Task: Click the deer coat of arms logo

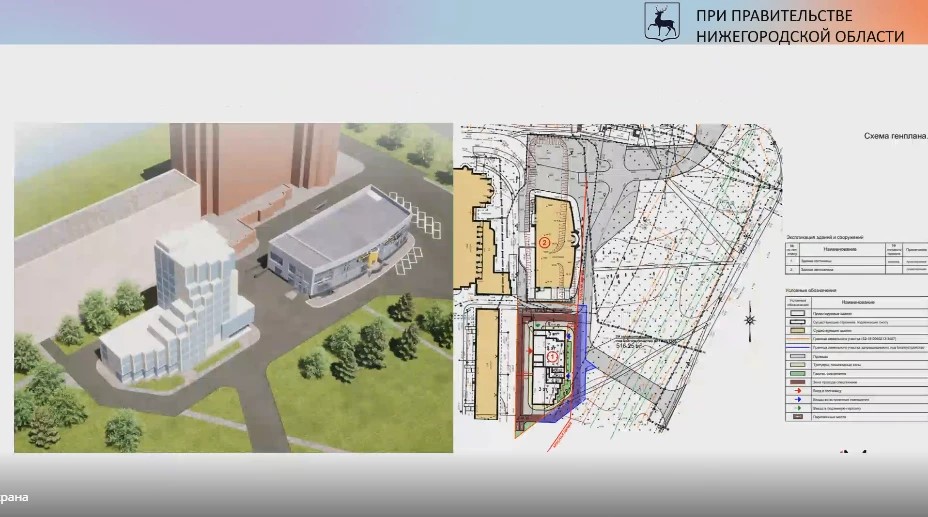Action: click(x=661, y=21)
